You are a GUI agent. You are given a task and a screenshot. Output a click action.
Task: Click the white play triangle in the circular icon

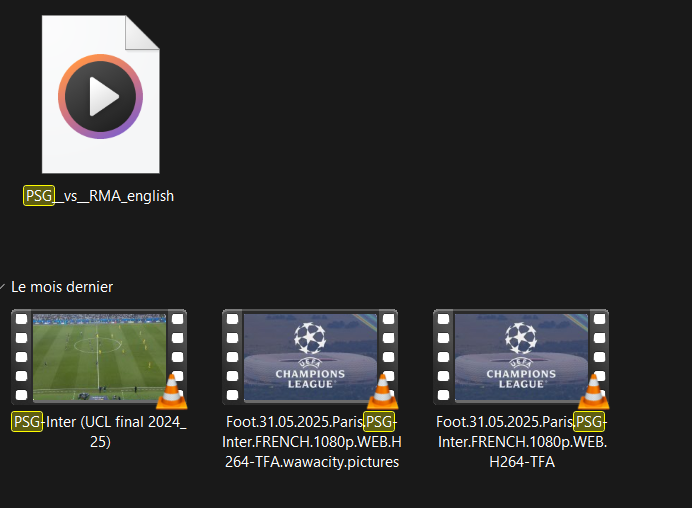pyautogui.click(x=102, y=97)
